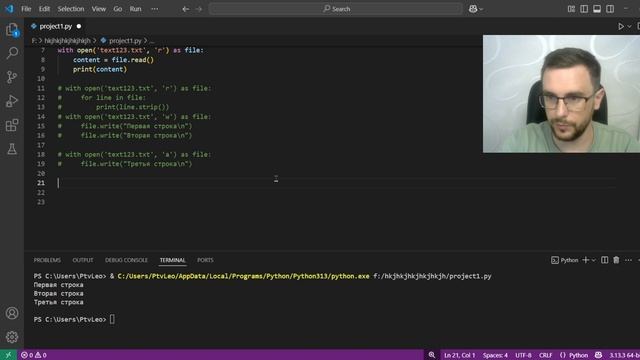Change indentation via Spaces: 4
Viewport: 640px width, 360px height.
(495, 355)
